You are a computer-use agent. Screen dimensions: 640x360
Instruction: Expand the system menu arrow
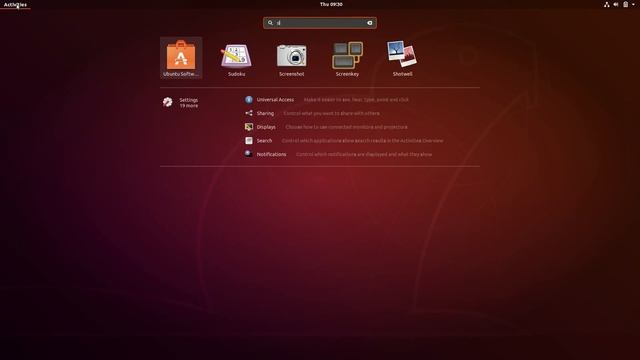click(x=633, y=4)
